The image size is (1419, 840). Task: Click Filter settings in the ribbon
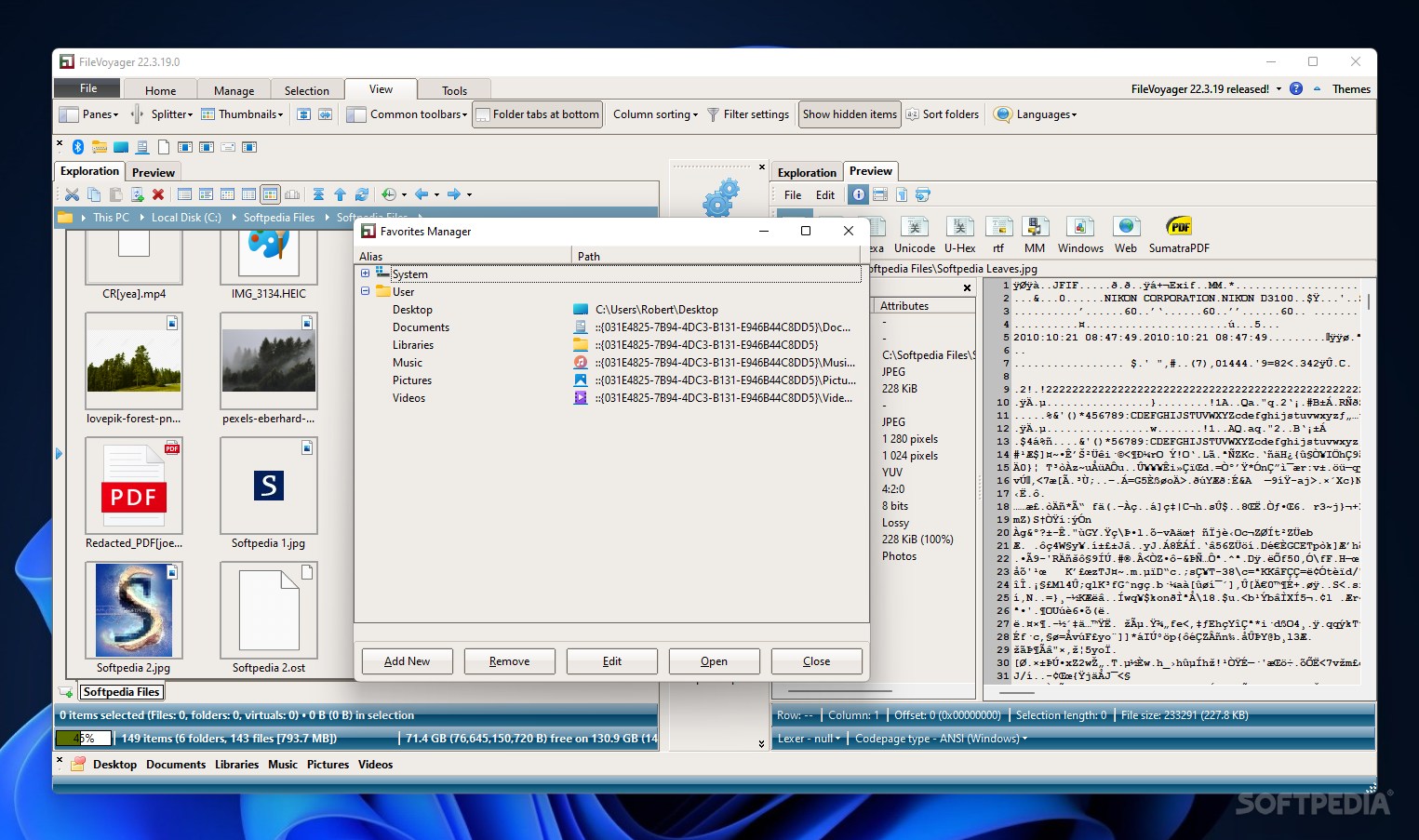748,114
